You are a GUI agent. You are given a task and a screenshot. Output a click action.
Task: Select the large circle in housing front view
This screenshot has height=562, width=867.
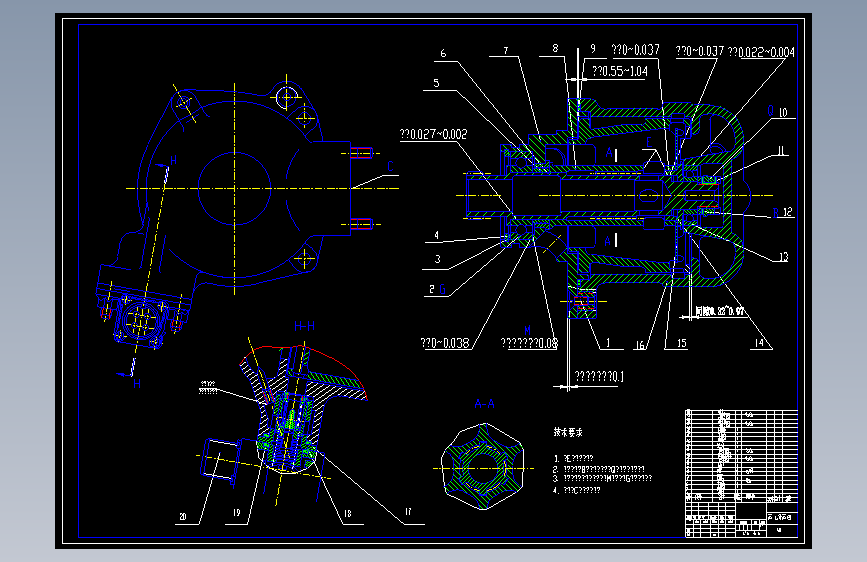point(234,188)
